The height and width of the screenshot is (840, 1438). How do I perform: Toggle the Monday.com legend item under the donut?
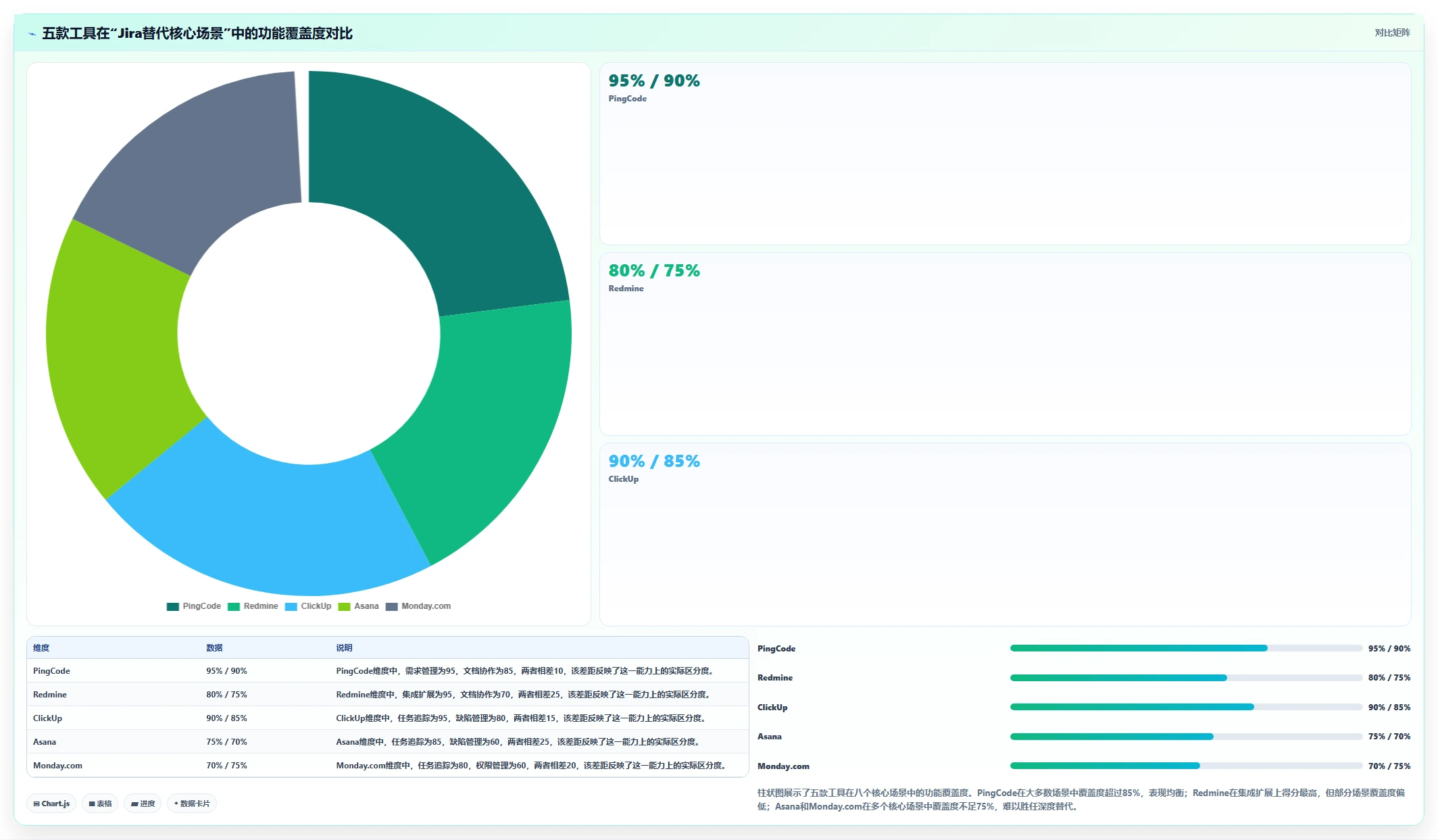(x=418, y=606)
